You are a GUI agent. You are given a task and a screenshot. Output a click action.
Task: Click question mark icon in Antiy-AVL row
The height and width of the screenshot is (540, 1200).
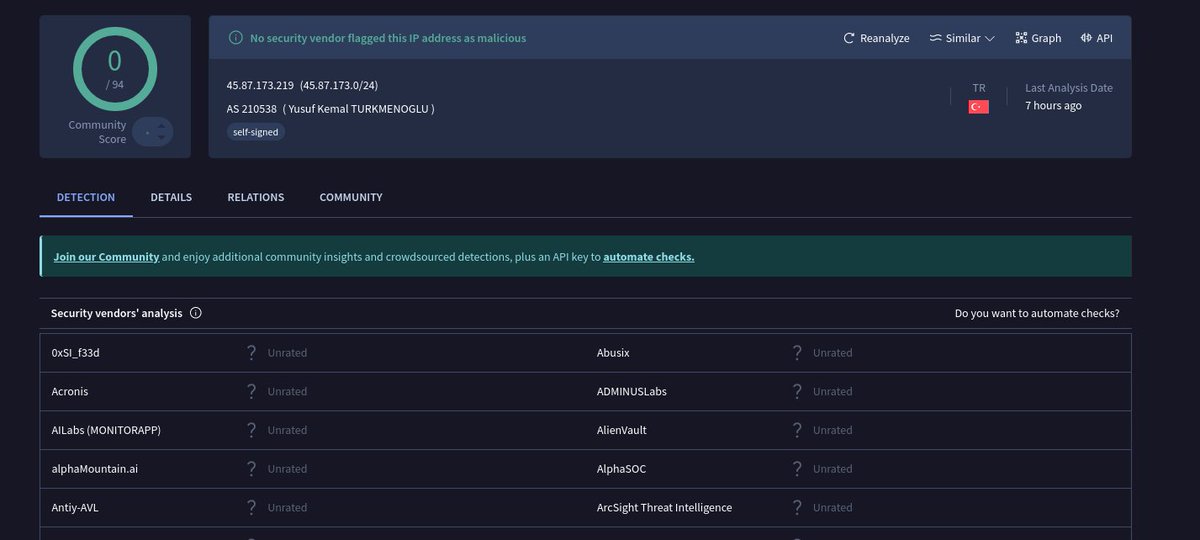point(251,507)
